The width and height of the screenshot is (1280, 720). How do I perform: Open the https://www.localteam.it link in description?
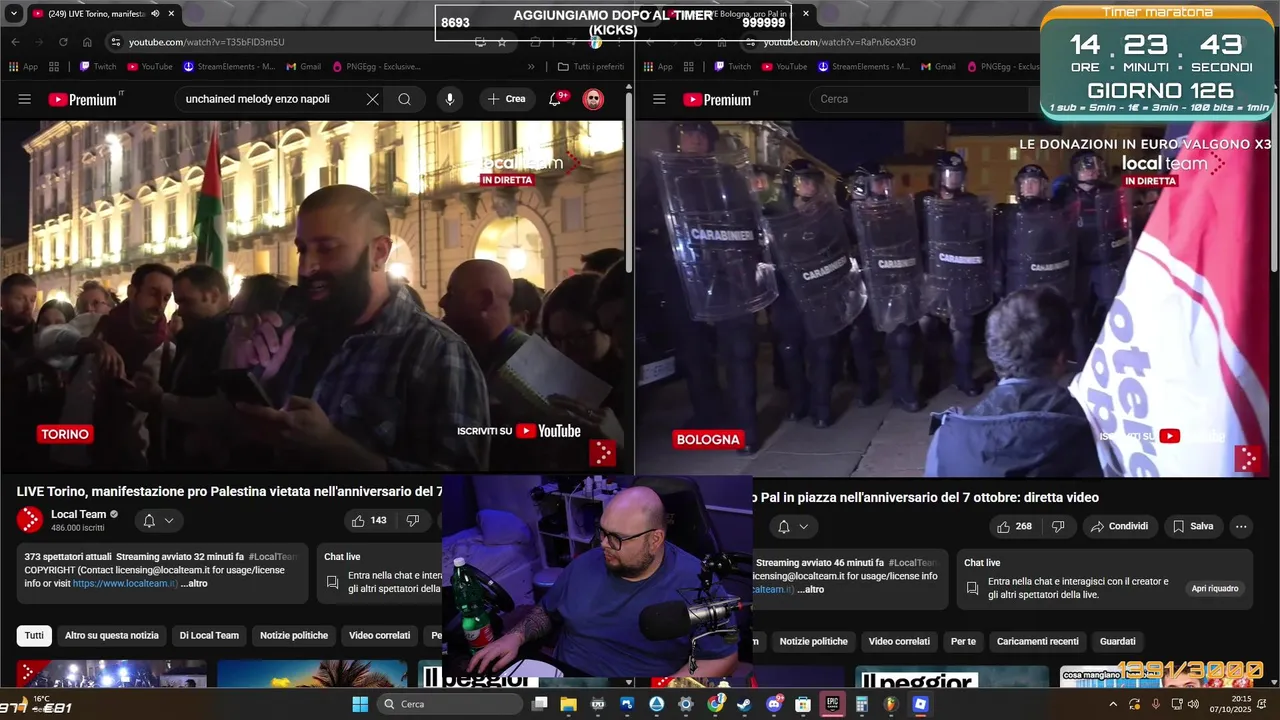tap(125, 583)
